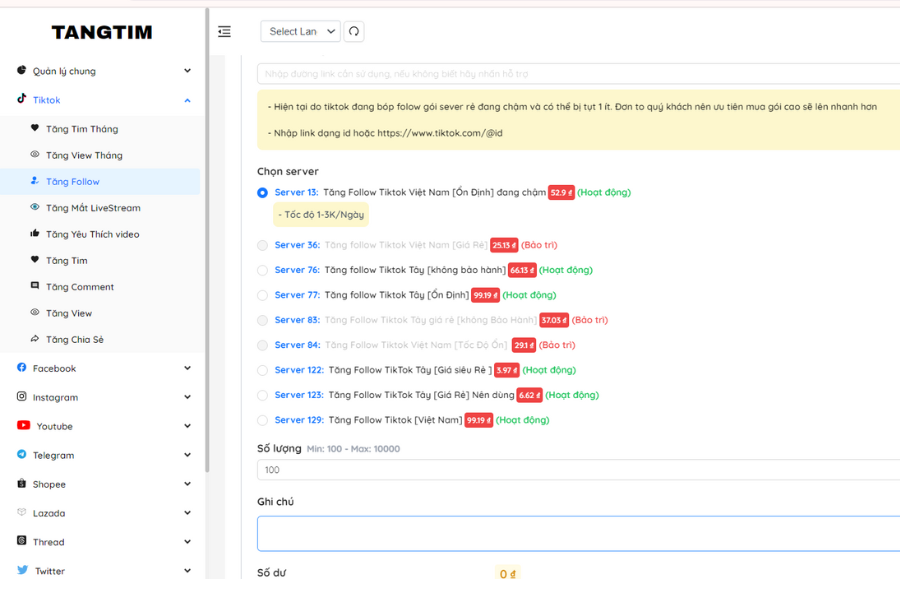Click eye icon beside Tăng Mắt LiveStream
Viewport: 900px width, 600px height.
35,207
